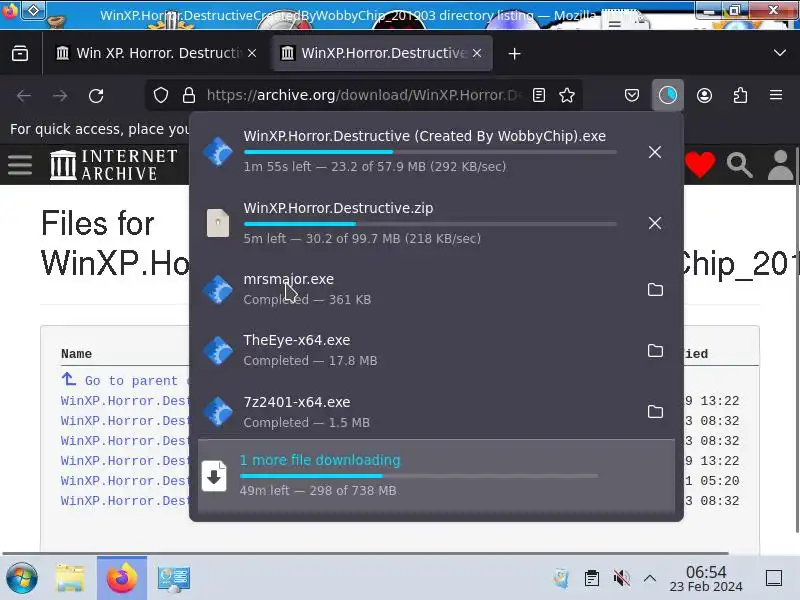Click the 738 MB download progress bar

coord(419,476)
